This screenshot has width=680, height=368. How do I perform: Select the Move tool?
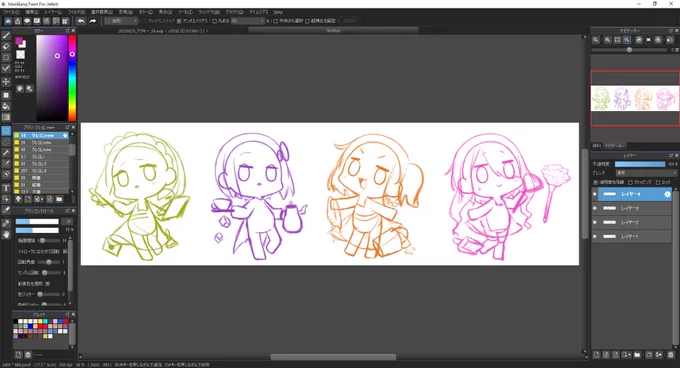pos(6,81)
